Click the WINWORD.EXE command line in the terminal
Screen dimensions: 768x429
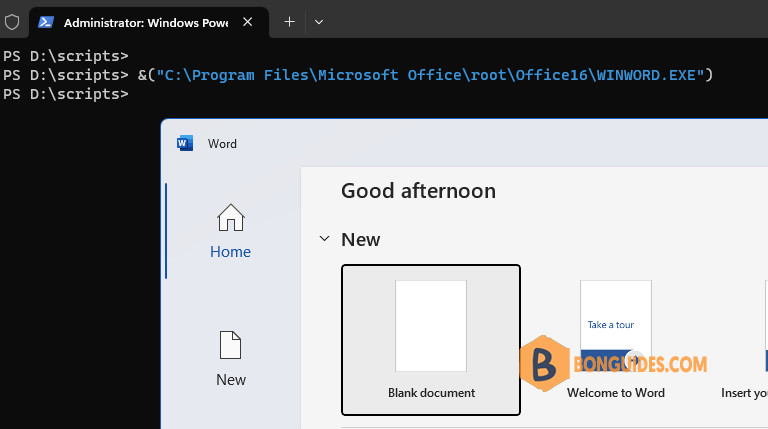point(358,75)
